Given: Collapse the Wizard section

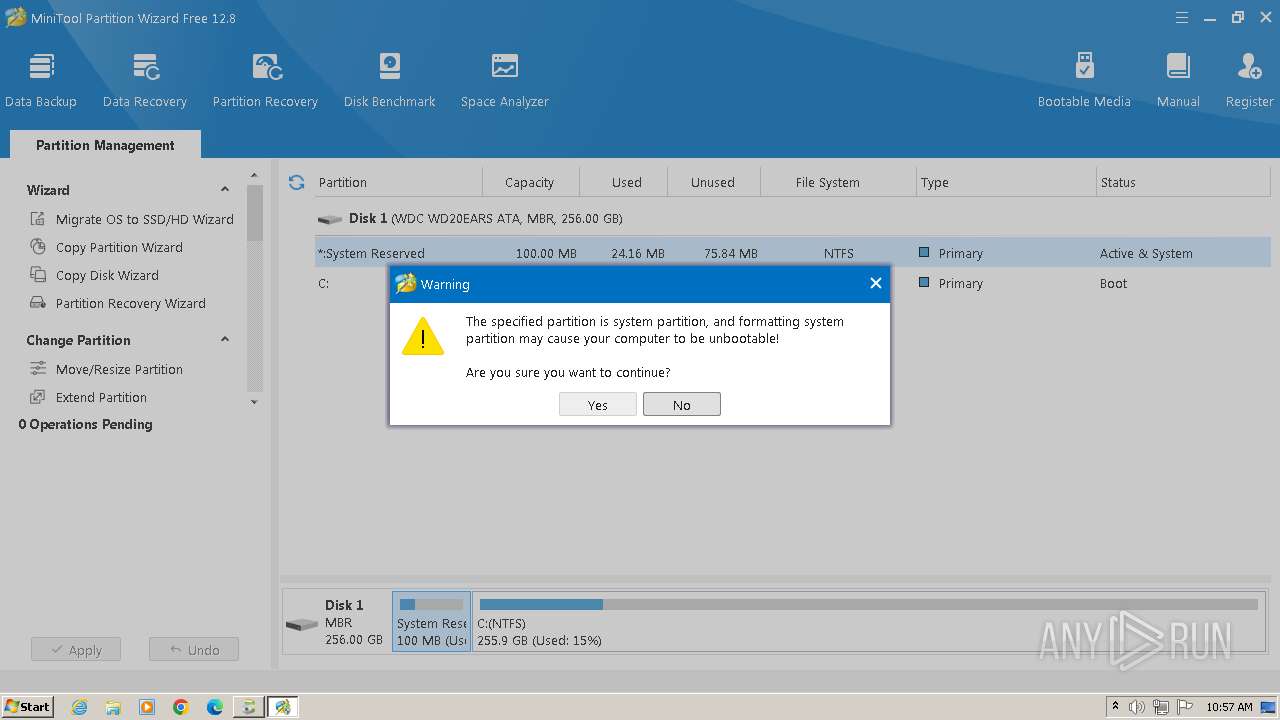Looking at the screenshot, I should click(x=225, y=190).
